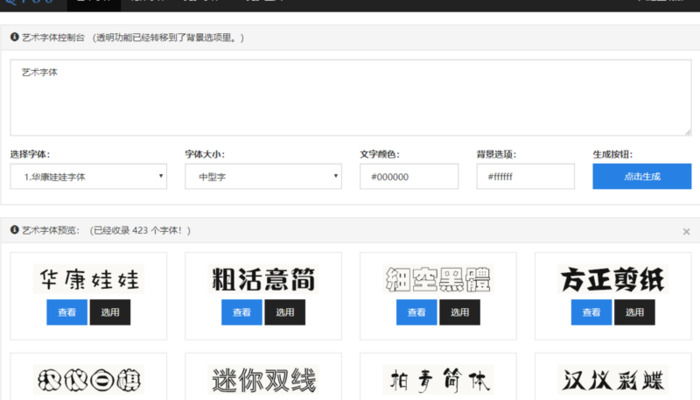Click 选用 under the 方正剪纸 font
700x400 pixels.
click(635, 312)
